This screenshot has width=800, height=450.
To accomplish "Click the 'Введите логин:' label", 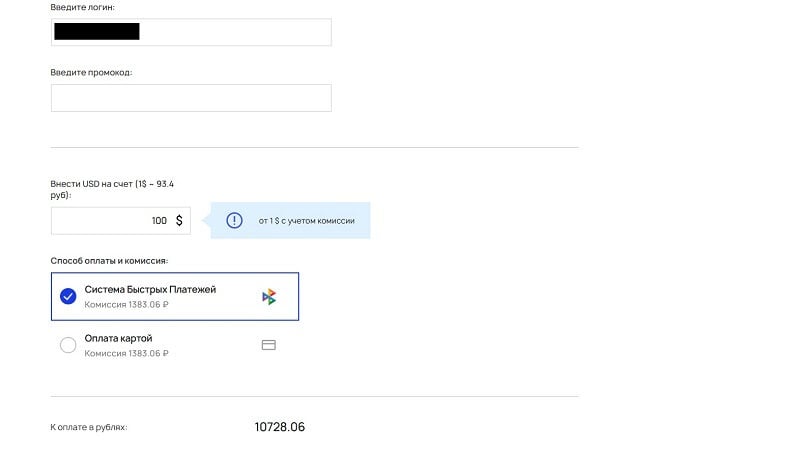I will point(83,7).
